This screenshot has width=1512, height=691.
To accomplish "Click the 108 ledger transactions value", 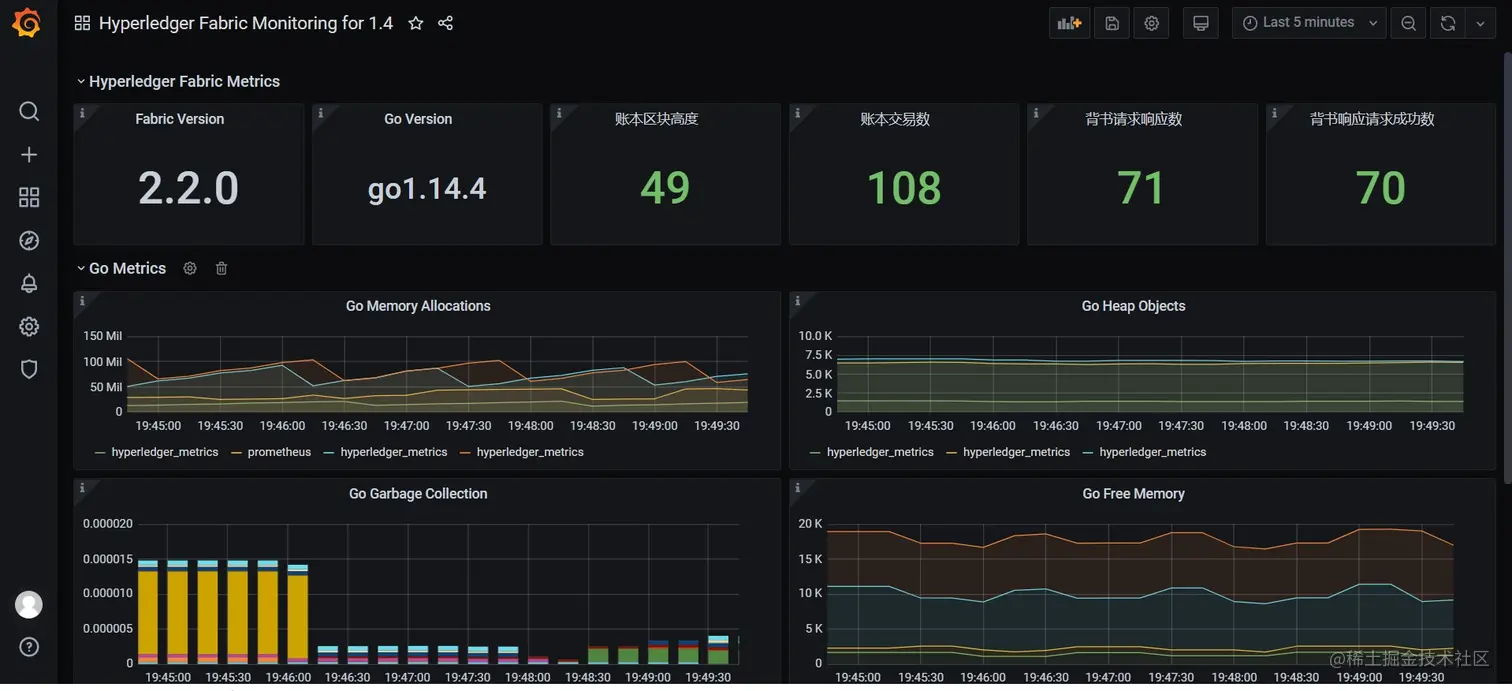I will [904, 188].
